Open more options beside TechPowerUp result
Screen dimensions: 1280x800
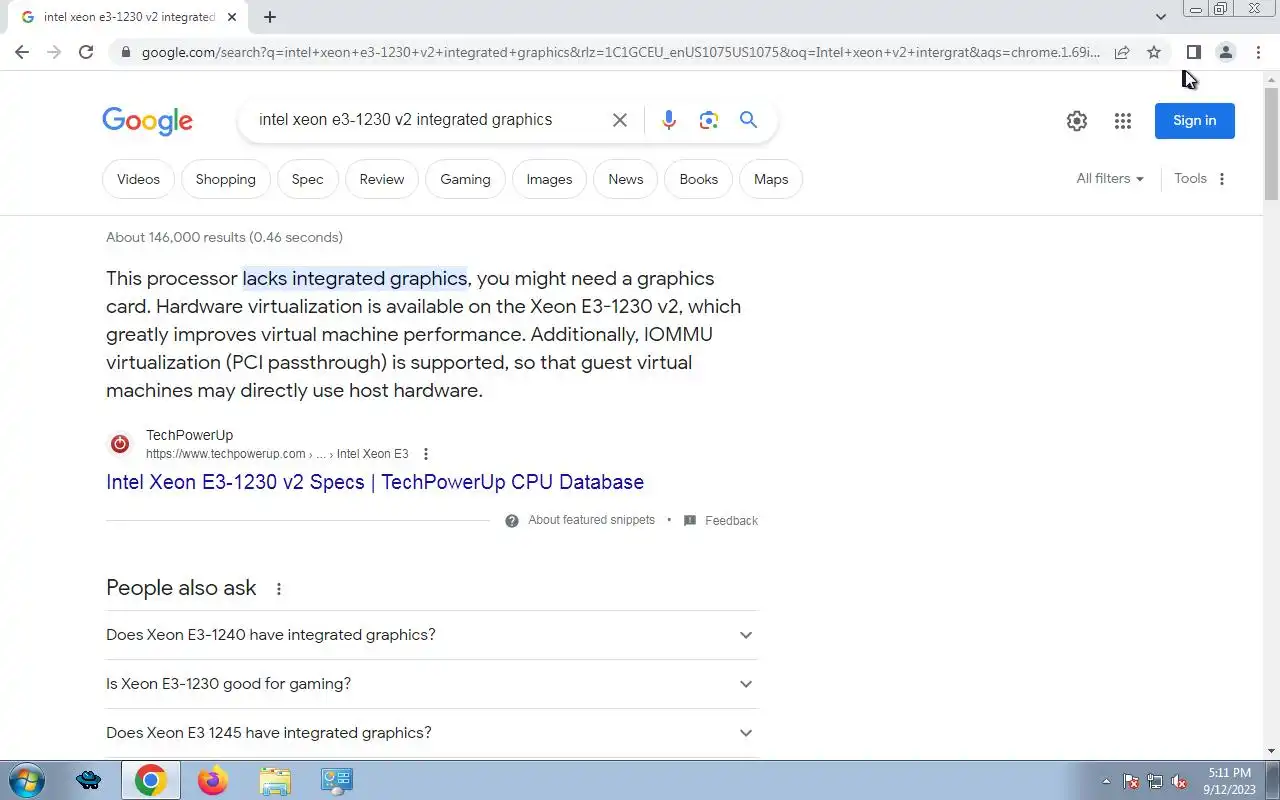426,454
